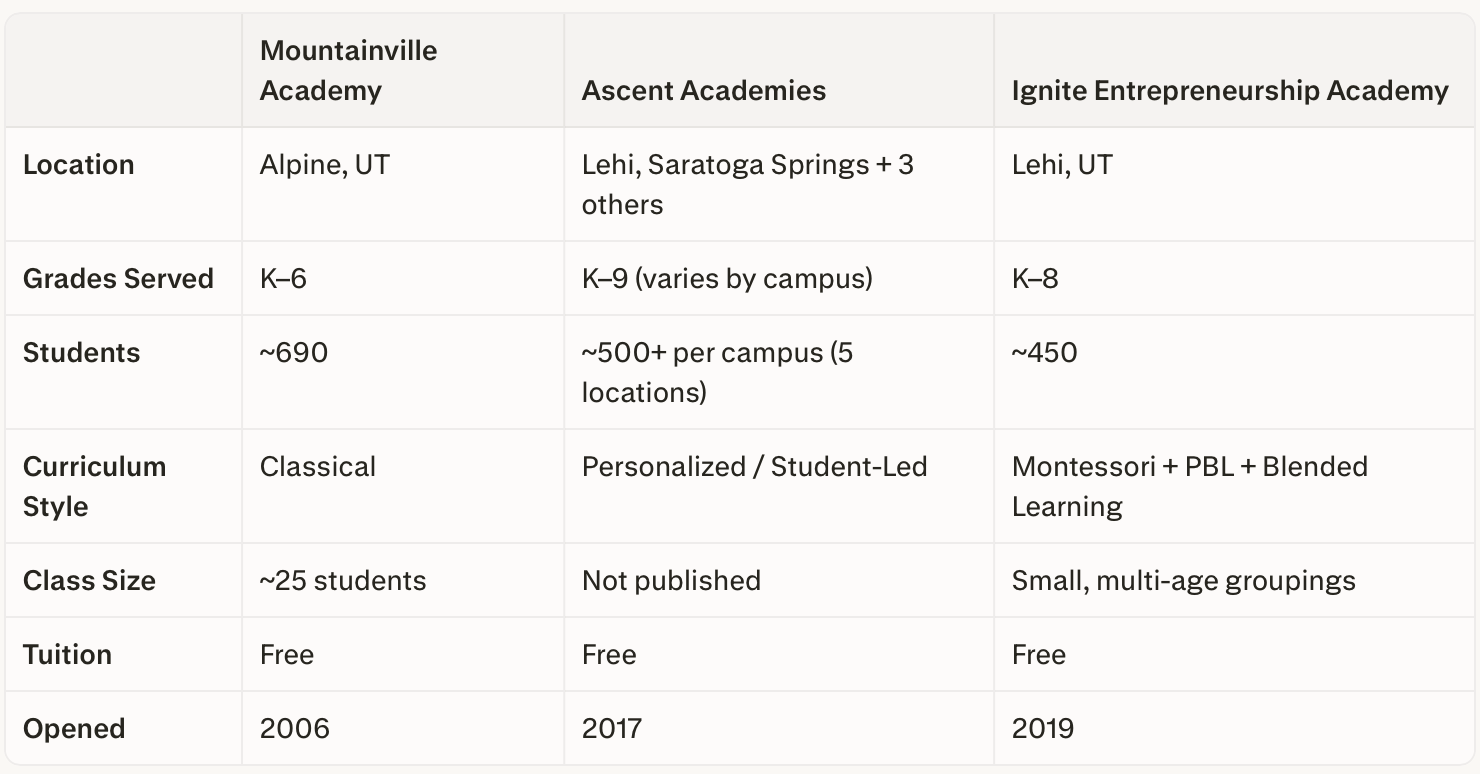
Task: Select the Location row label
Action: 79,164
